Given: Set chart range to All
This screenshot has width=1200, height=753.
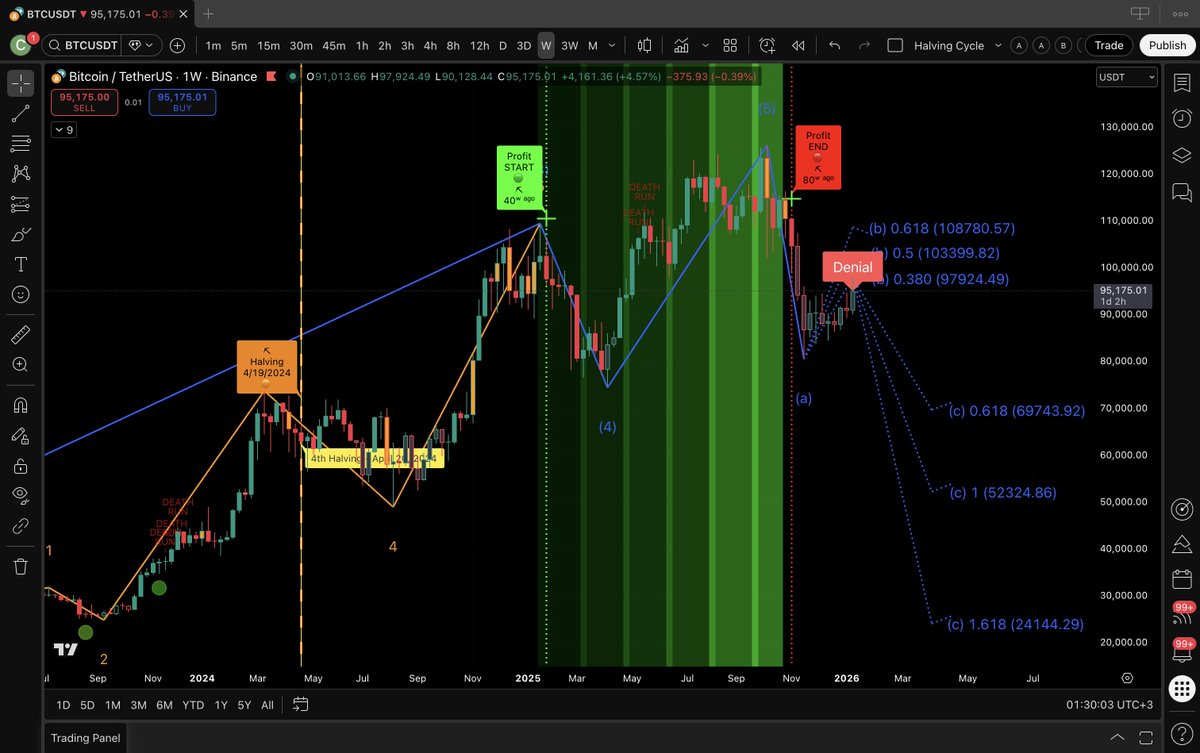Looking at the screenshot, I should point(267,705).
